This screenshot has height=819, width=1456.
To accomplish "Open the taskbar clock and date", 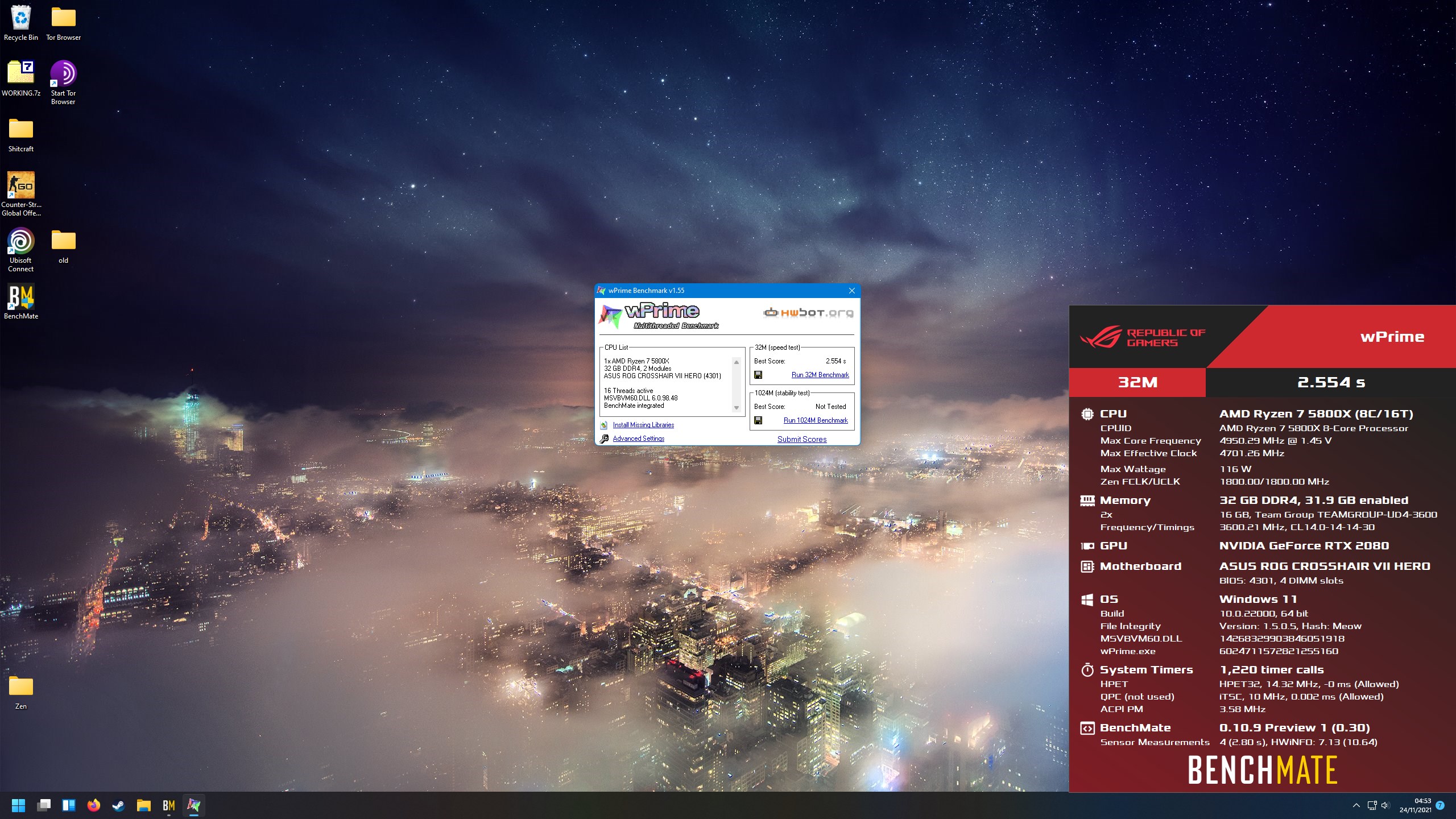I will coord(1415,805).
